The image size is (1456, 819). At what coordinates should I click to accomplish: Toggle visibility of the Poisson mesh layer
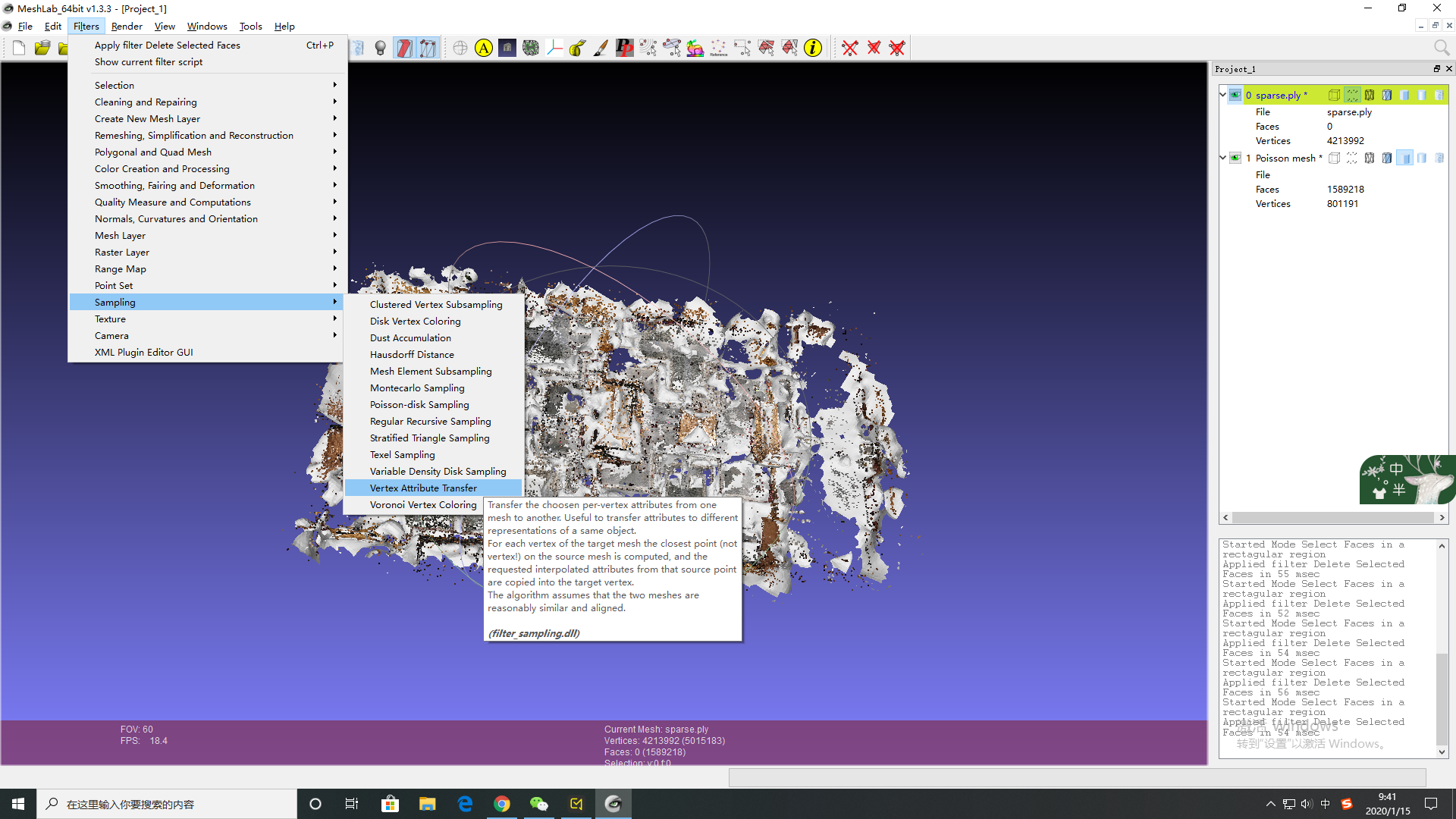[1235, 158]
